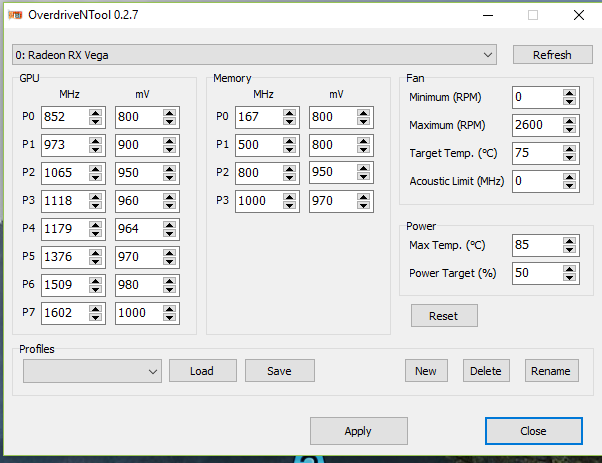Increase GPU P5 MHz with up arrow

tap(95, 253)
